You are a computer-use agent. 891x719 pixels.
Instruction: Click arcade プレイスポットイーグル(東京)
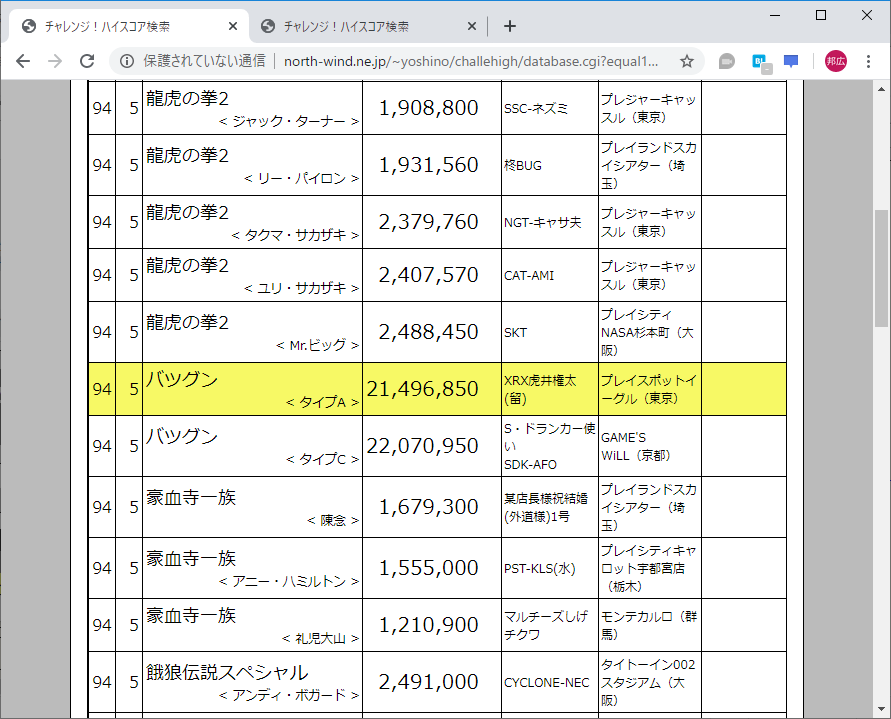(x=649, y=389)
